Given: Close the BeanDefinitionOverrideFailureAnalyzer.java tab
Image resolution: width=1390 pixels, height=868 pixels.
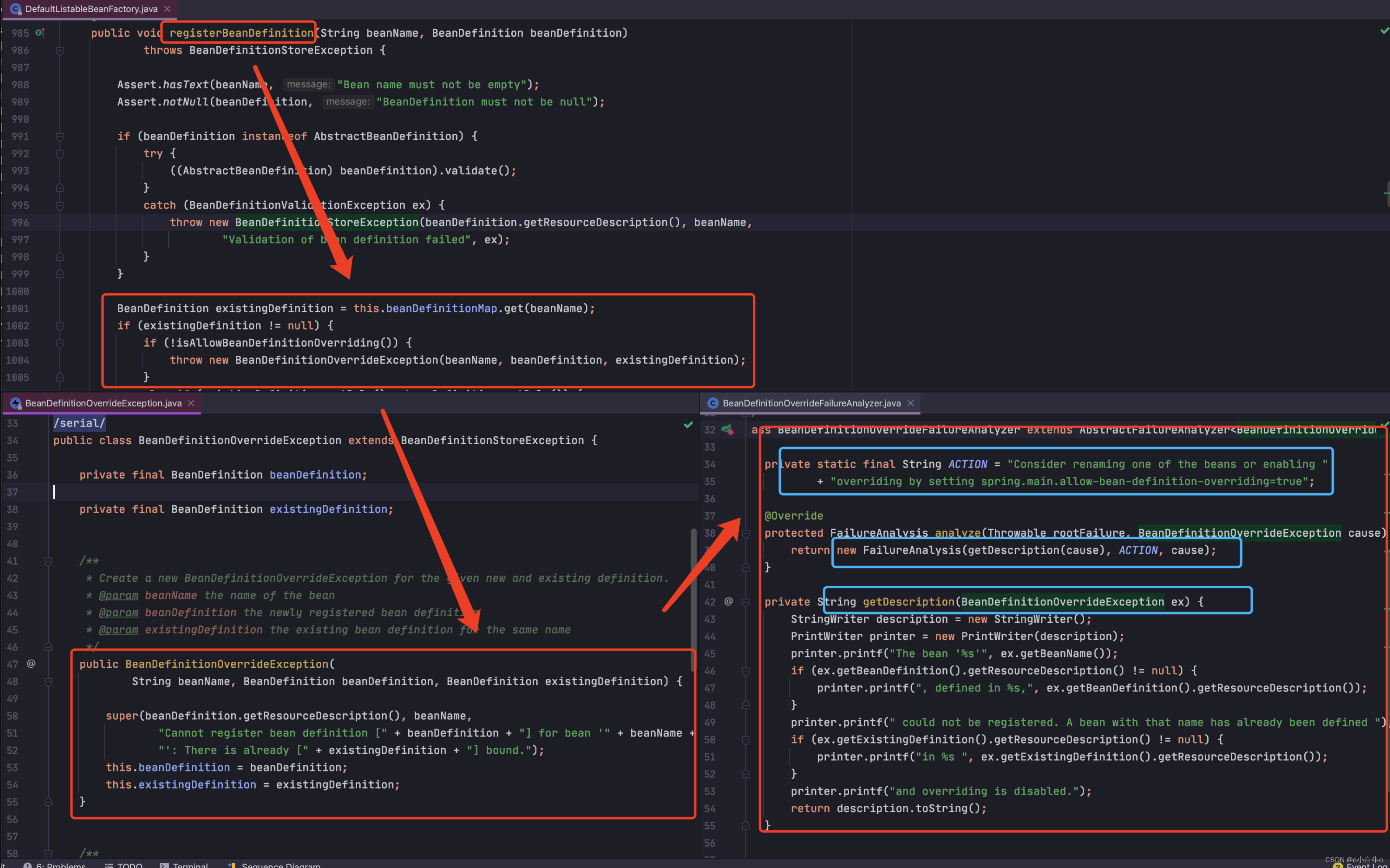Looking at the screenshot, I should [x=910, y=403].
